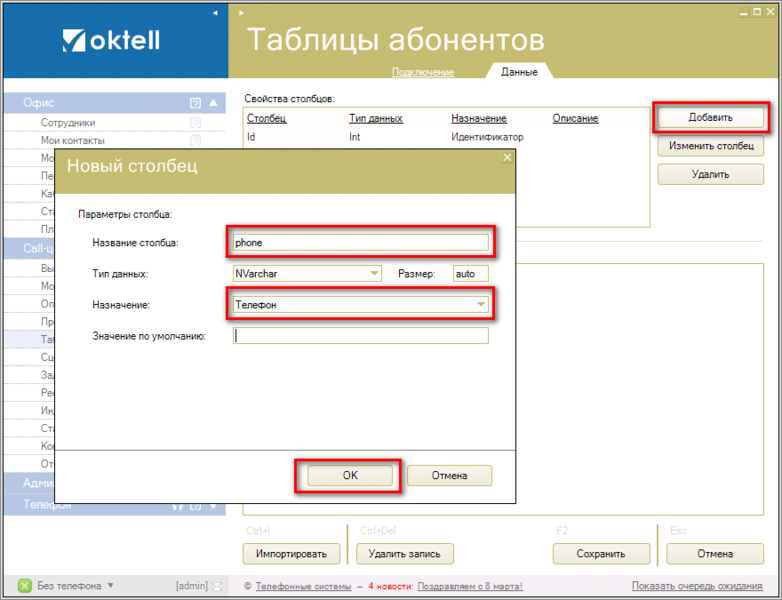Click the Импортировать button
Image resolution: width=782 pixels, height=600 pixels.
(291, 554)
